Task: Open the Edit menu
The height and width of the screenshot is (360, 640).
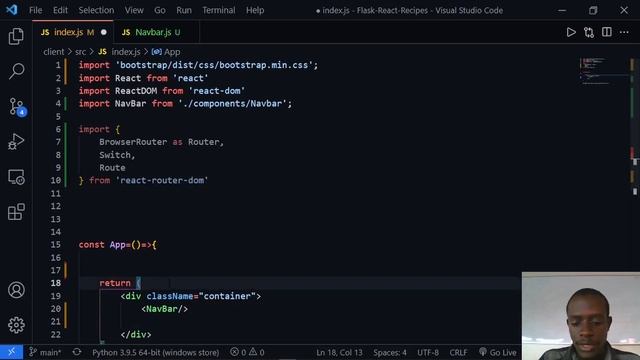Action: pyautogui.click(x=60, y=10)
